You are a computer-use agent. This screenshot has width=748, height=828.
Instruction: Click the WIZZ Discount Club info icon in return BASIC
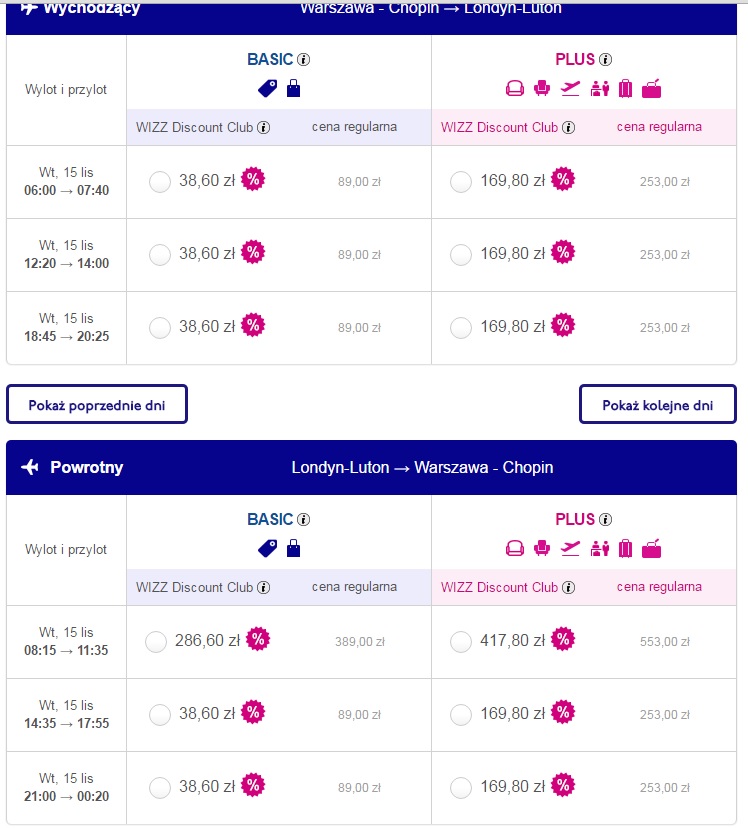(x=263, y=588)
